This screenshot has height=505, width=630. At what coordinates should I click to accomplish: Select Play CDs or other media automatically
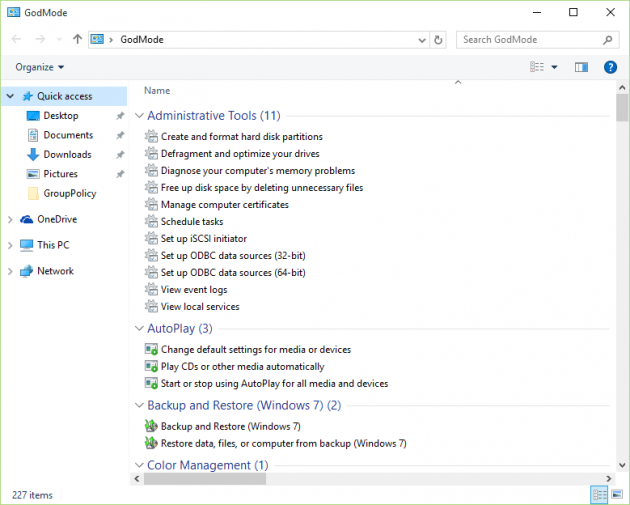coord(242,367)
